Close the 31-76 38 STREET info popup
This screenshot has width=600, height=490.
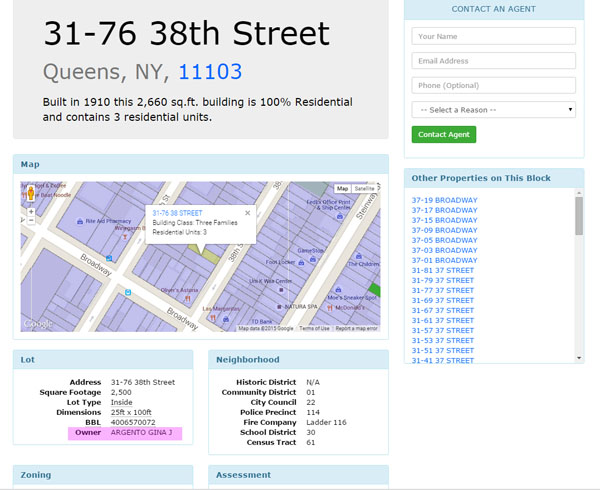tap(247, 211)
